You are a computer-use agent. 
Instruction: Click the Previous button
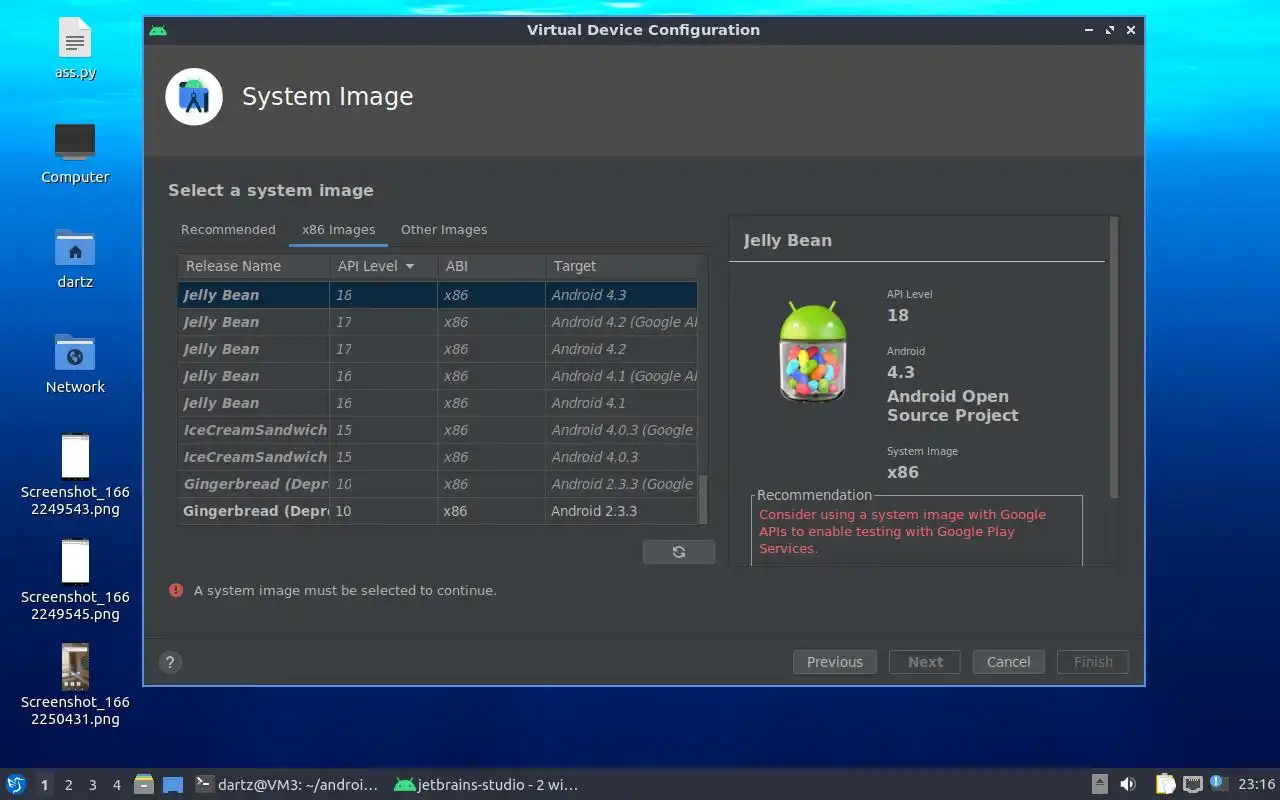point(835,662)
